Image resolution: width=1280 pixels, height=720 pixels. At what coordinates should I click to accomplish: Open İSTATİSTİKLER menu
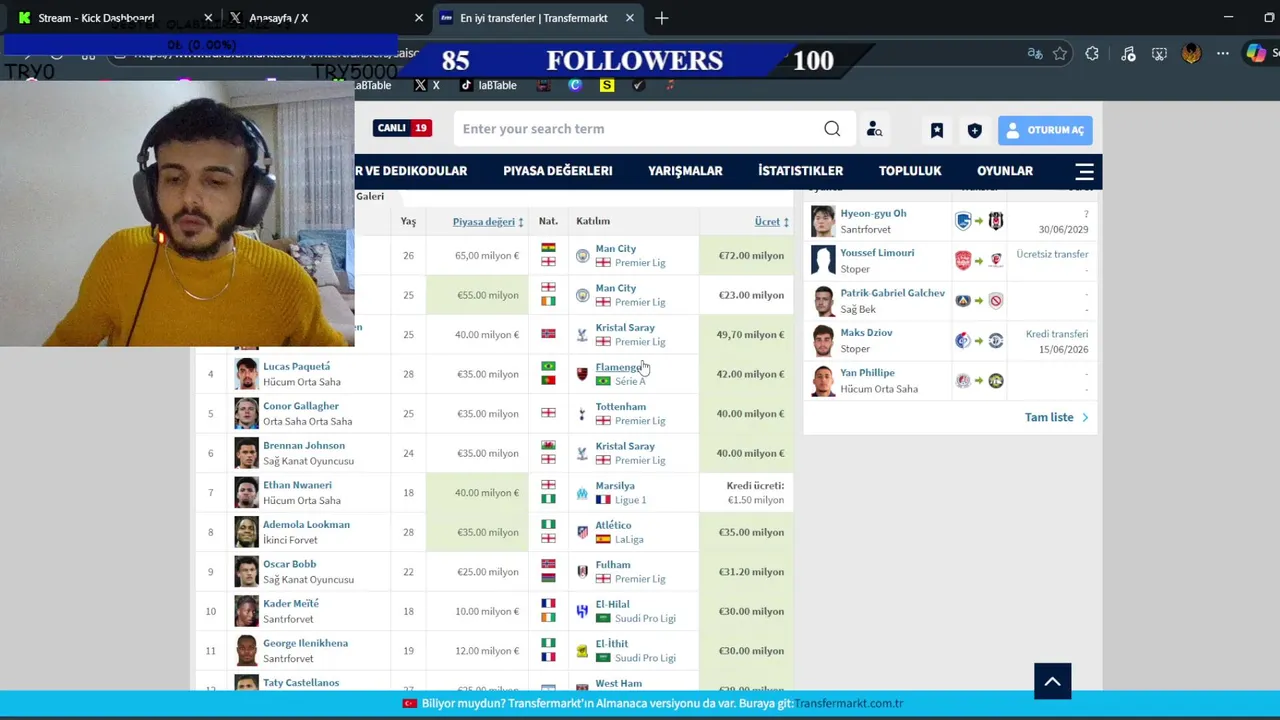click(x=800, y=171)
